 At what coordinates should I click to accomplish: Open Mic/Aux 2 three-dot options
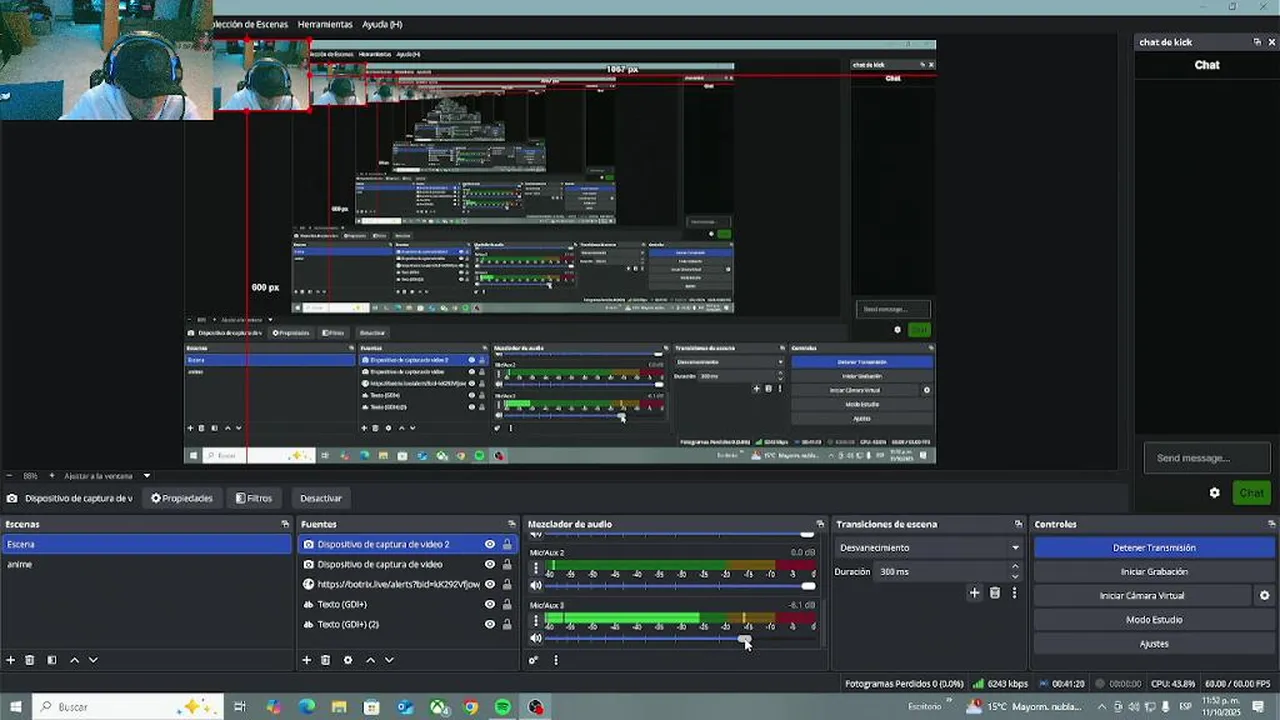pos(536,568)
